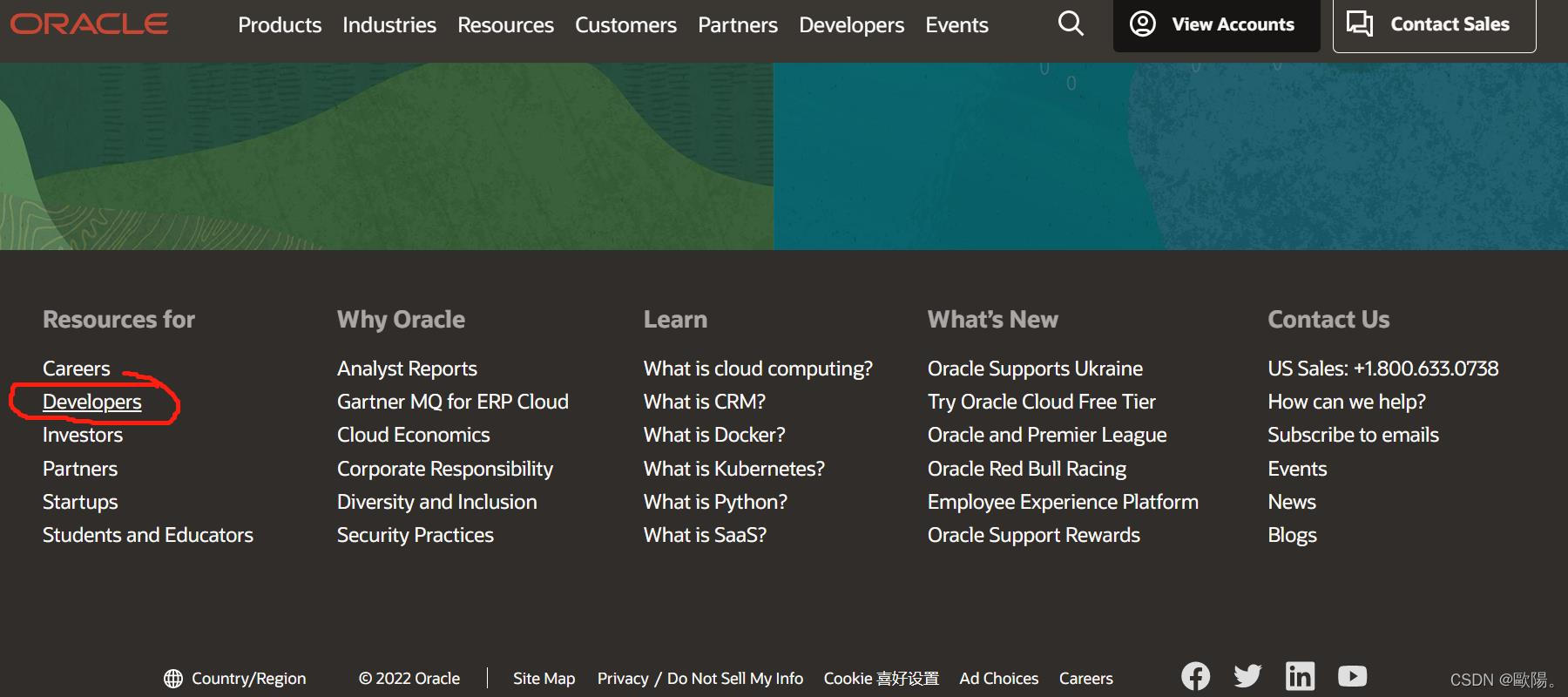This screenshot has width=1568, height=697.
Task: Visit Cloud Economics link
Action: (x=414, y=435)
